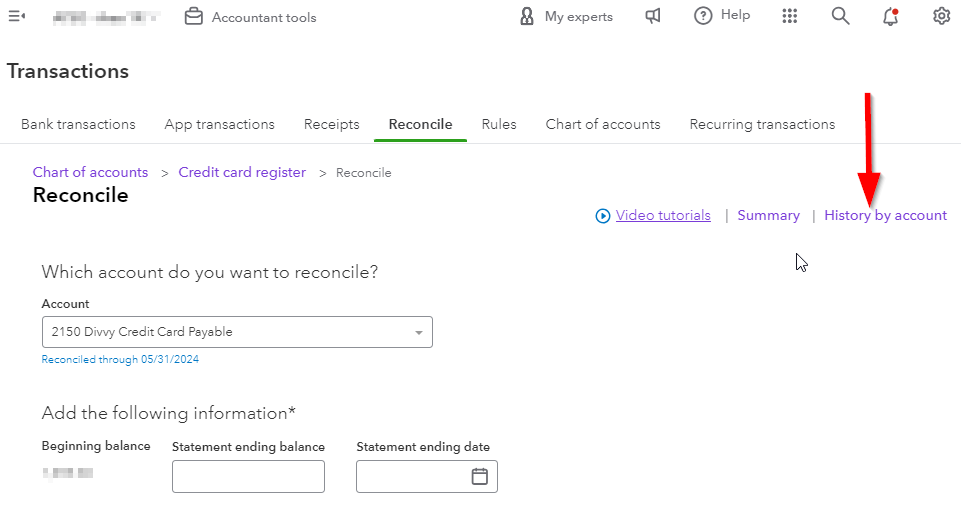Go to the Rules tab
The height and width of the screenshot is (509, 961).
[x=499, y=125]
